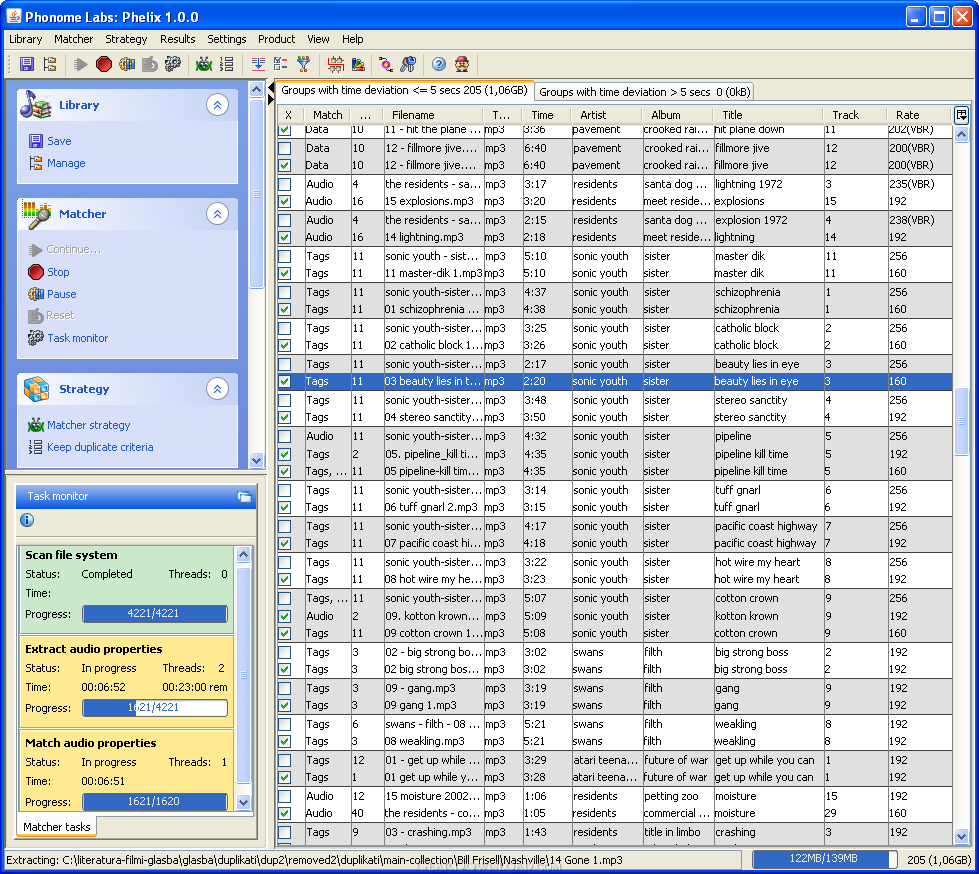The image size is (979, 874).
Task: Collapse the Library panel chevron
Action: pos(217,105)
